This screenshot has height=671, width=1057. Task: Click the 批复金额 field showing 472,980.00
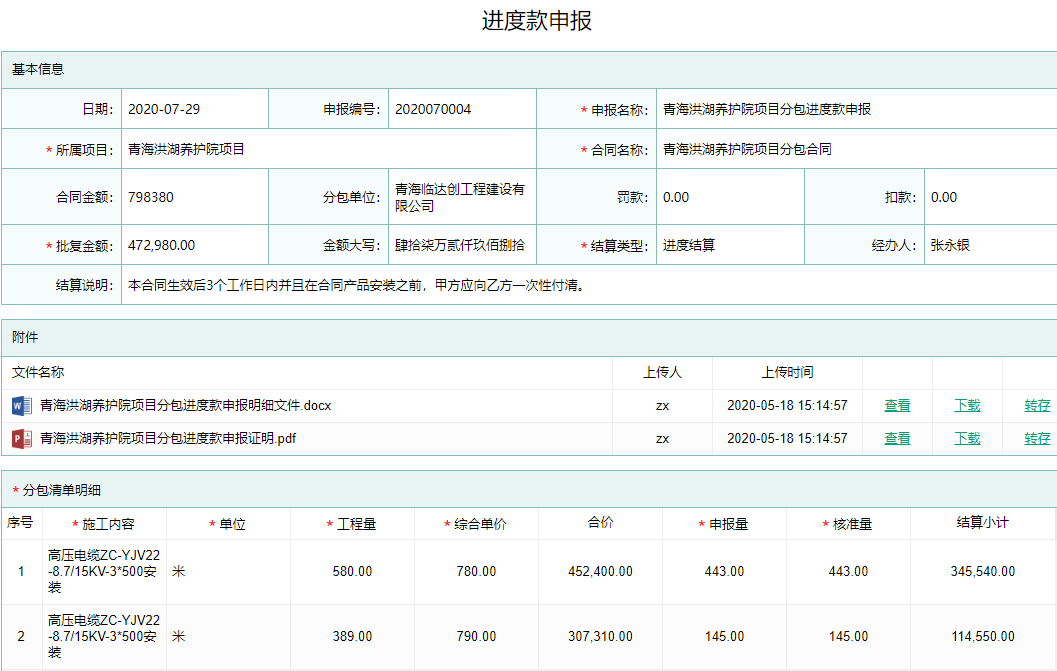coord(194,245)
